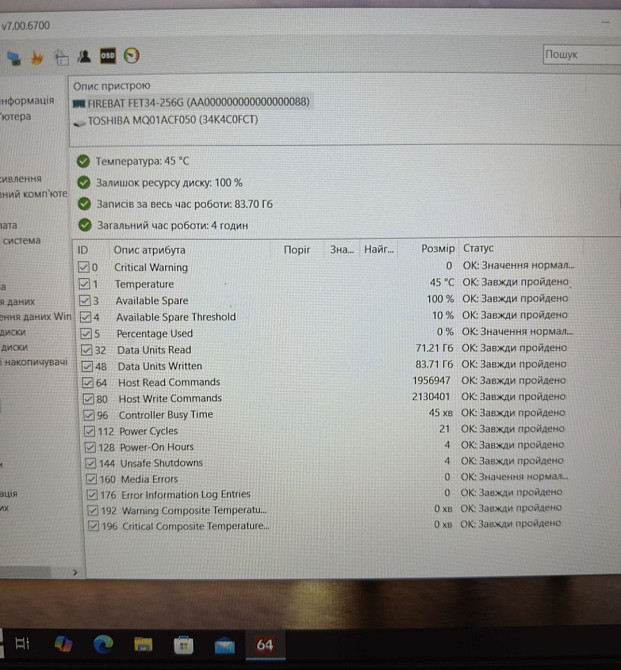Uncheck the Critical Warning attribute checkbox
This screenshot has height=670, width=621.
[x=83, y=268]
